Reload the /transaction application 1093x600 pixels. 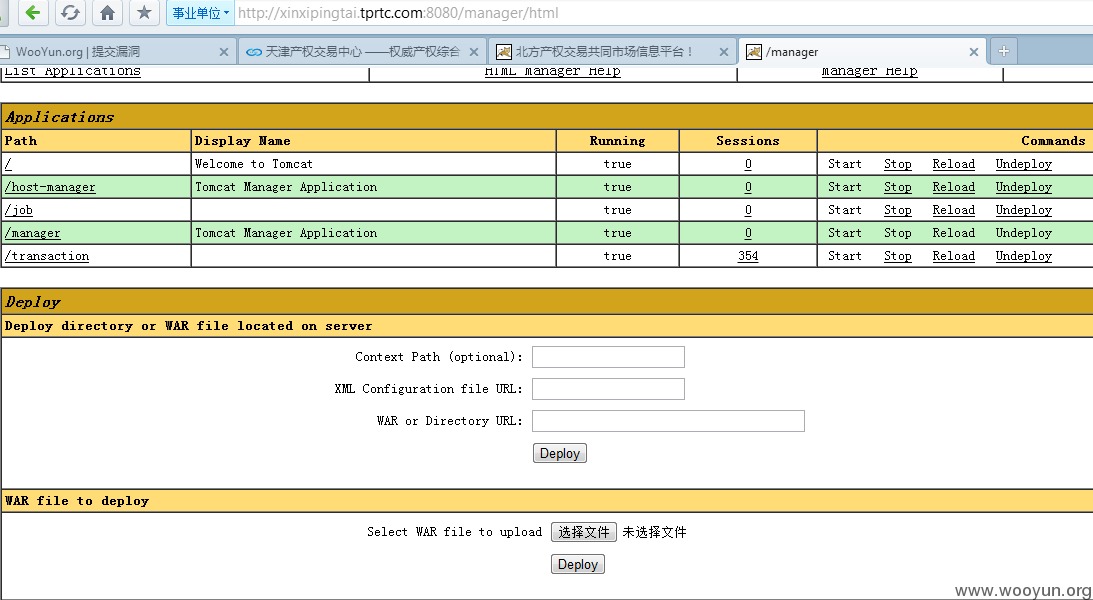pyautogui.click(x=954, y=256)
